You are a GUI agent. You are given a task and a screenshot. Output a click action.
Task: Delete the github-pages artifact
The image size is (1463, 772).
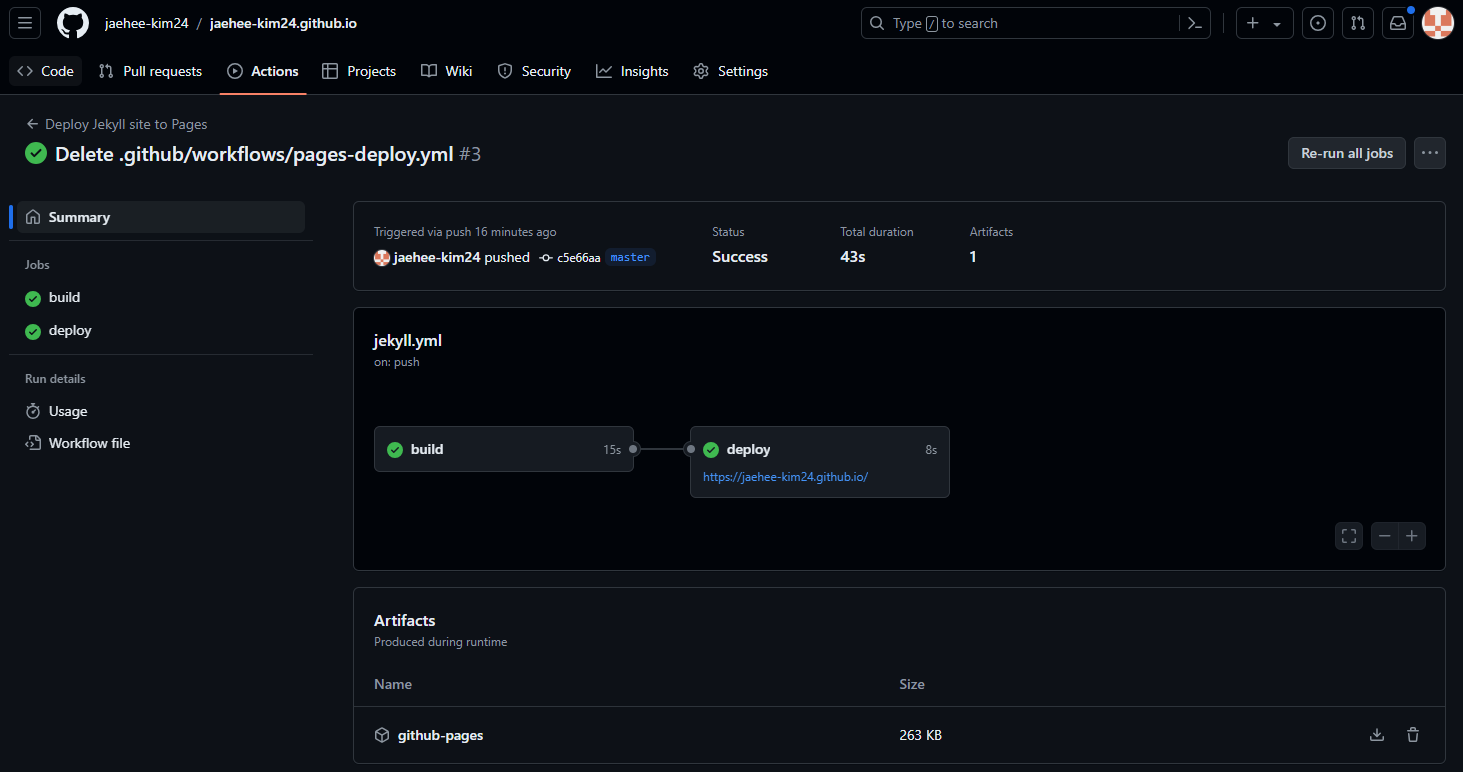coord(1413,735)
